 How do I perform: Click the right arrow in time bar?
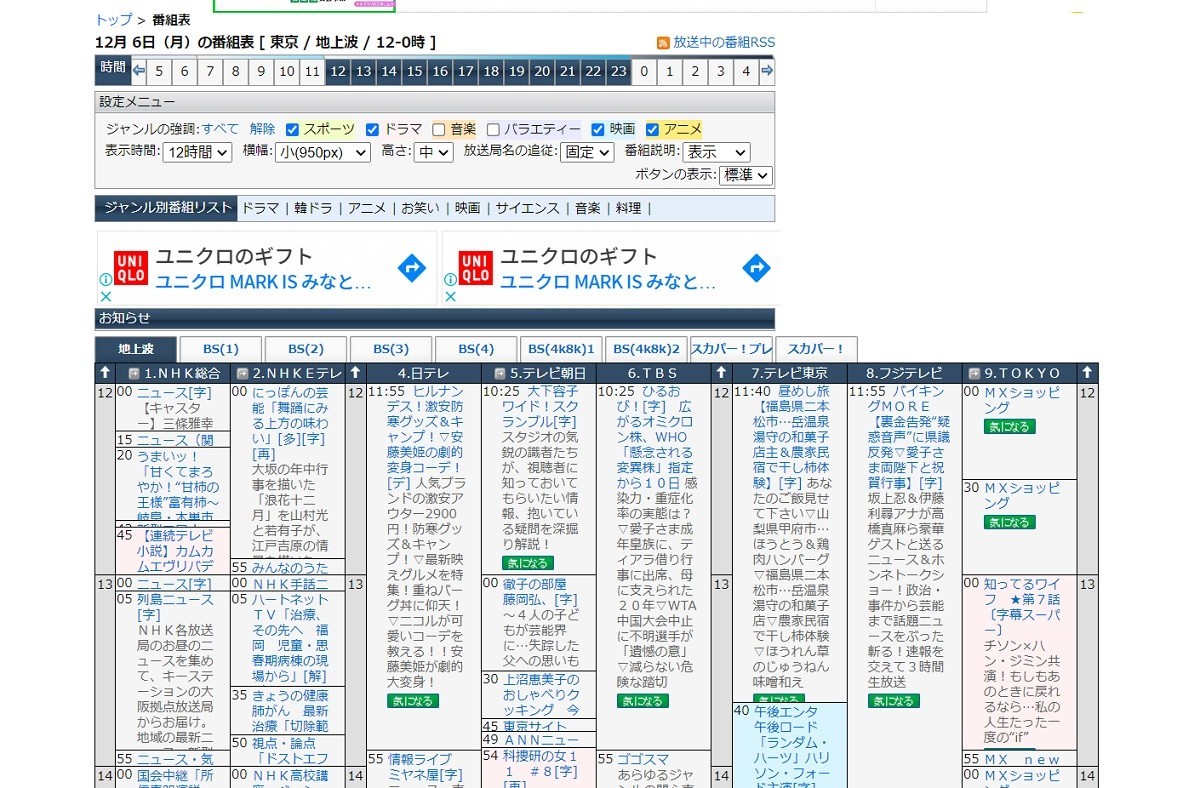(x=767, y=71)
